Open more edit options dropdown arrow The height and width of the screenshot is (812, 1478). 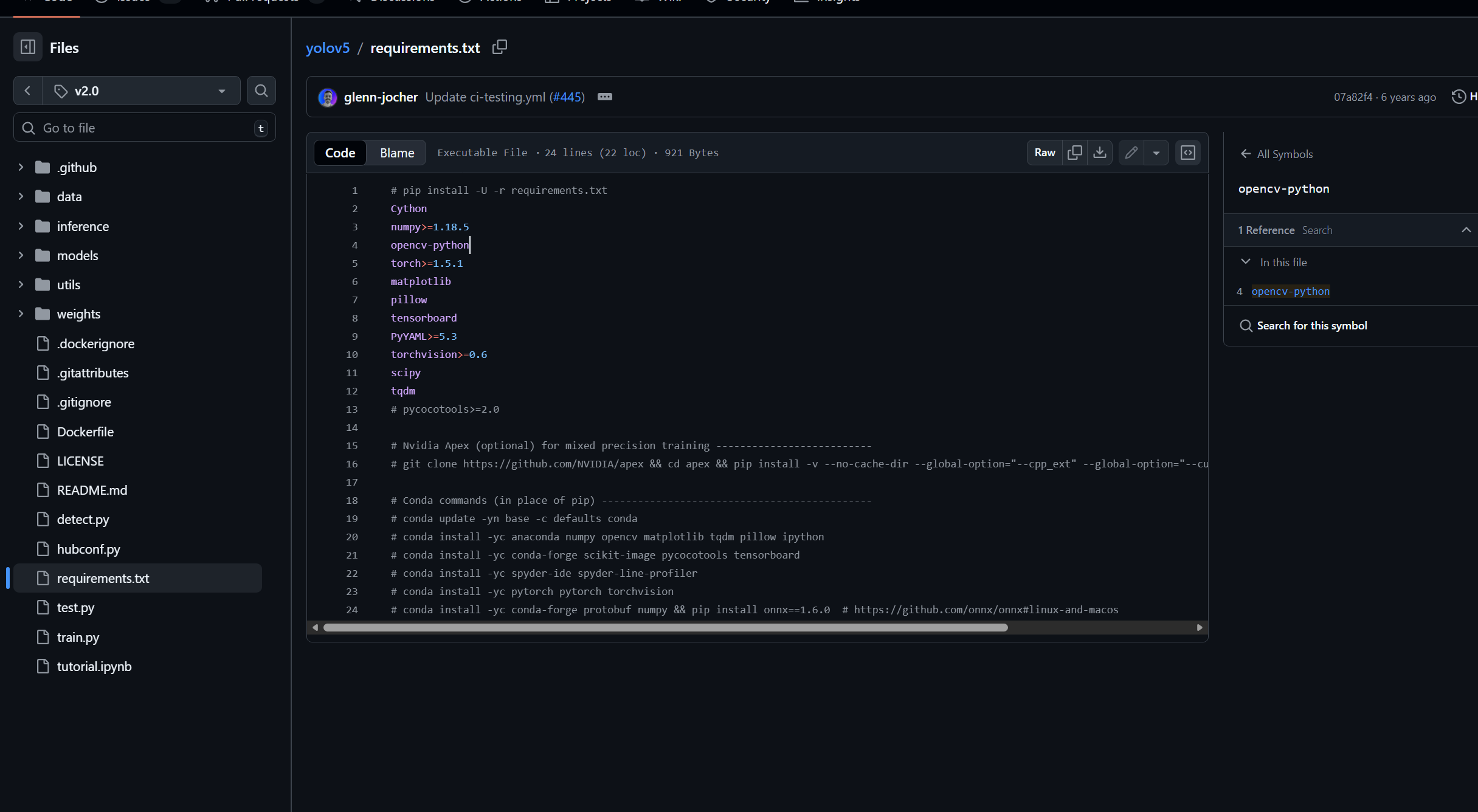(x=1156, y=153)
